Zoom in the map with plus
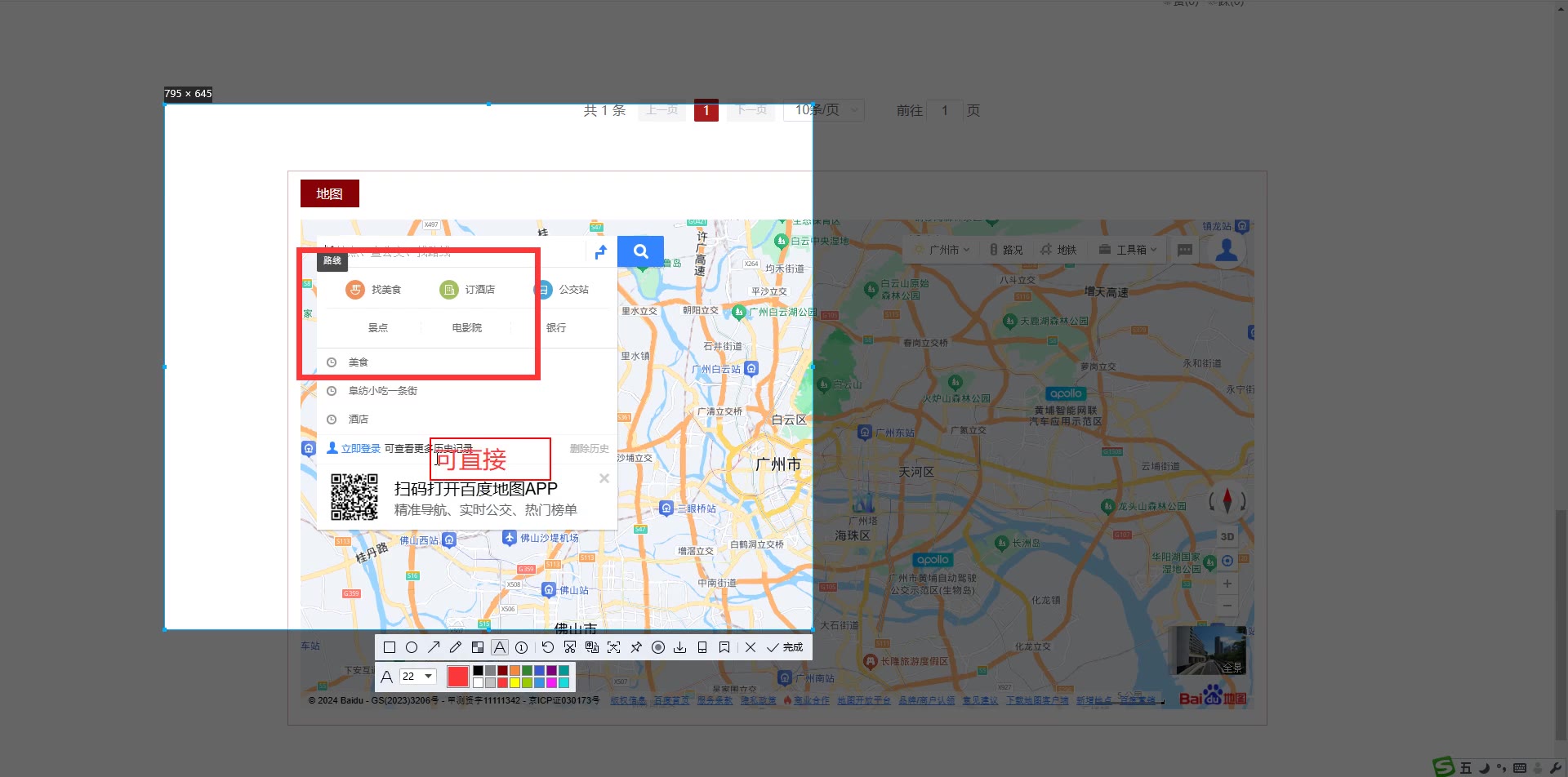This screenshot has height=777, width=1568. [1227, 584]
